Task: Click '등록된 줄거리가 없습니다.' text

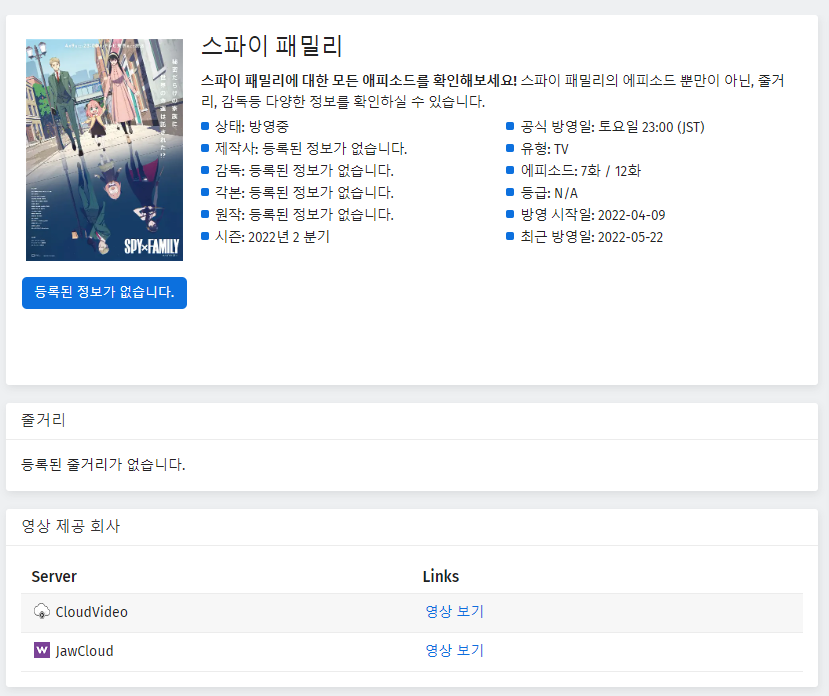Action: (103, 465)
